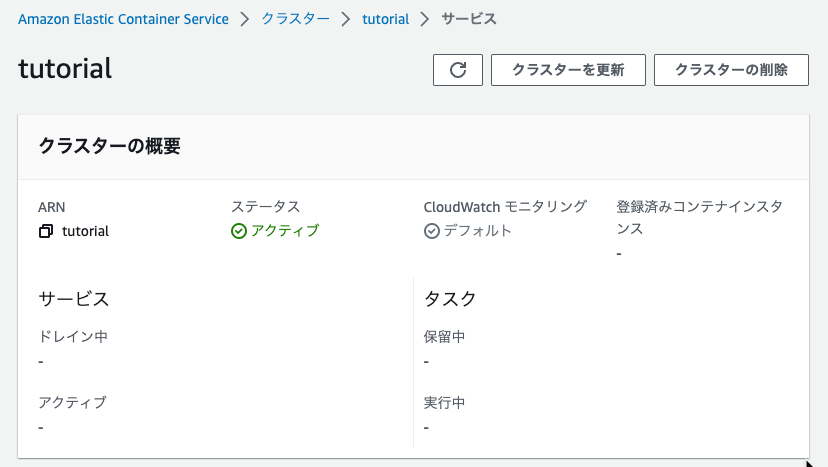Click the ドレイン中 services label

(x=73, y=337)
